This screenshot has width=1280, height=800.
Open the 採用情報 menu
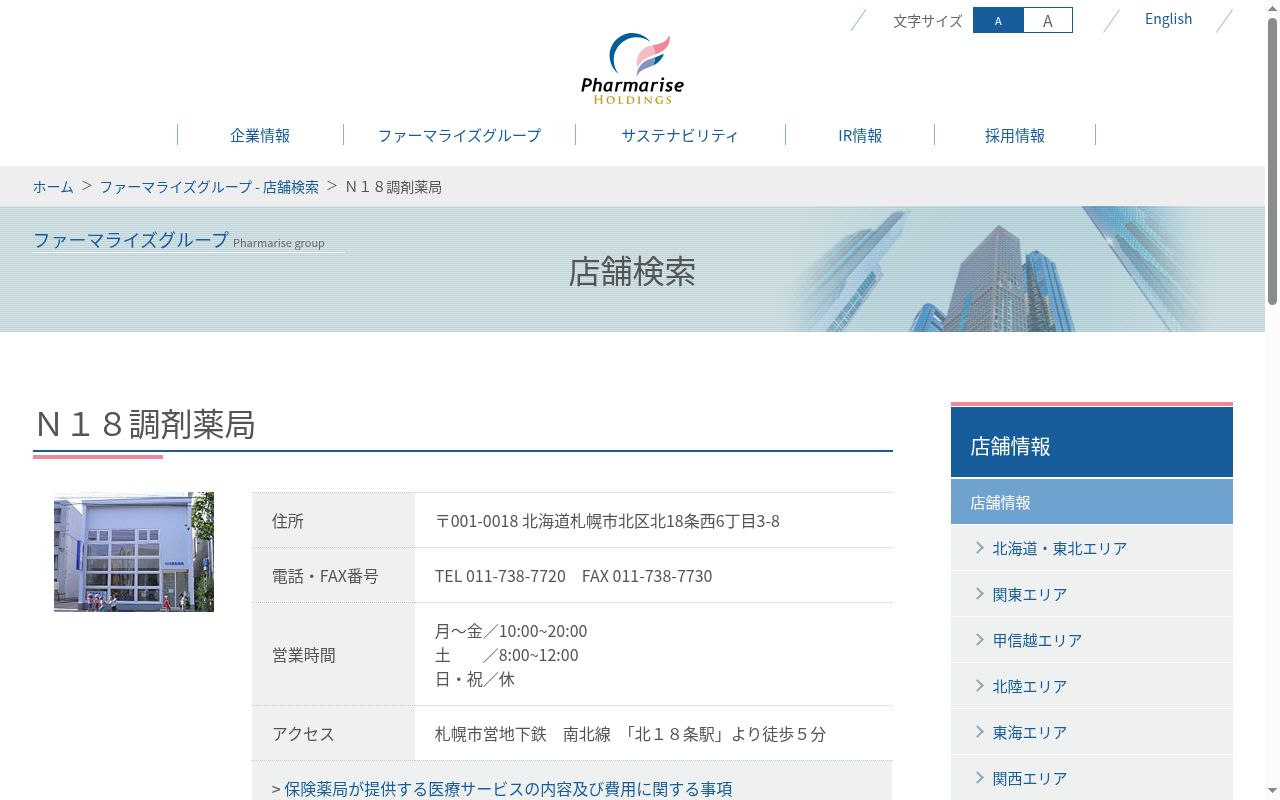coord(1015,135)
